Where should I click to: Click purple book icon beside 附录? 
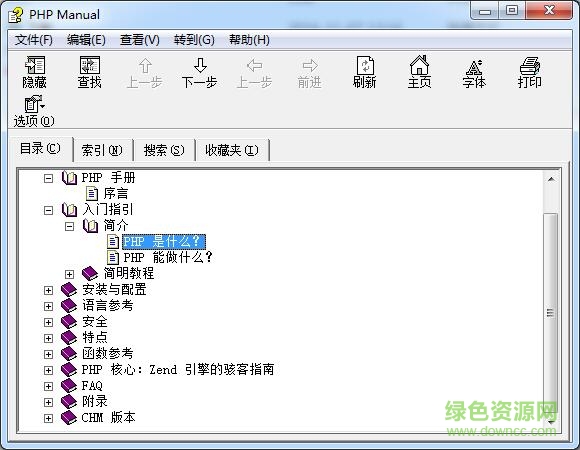tap(69, 402)
